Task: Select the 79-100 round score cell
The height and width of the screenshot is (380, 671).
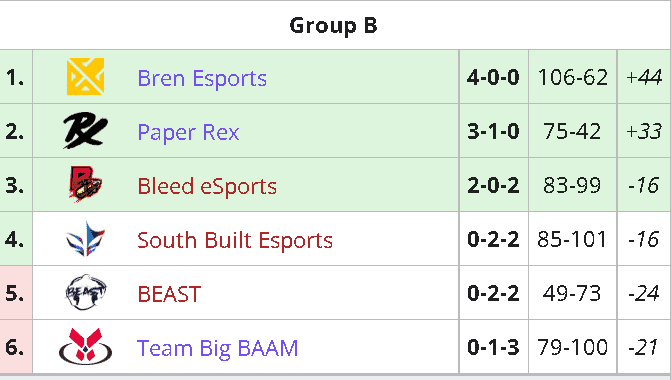Action: coord(573,347)
